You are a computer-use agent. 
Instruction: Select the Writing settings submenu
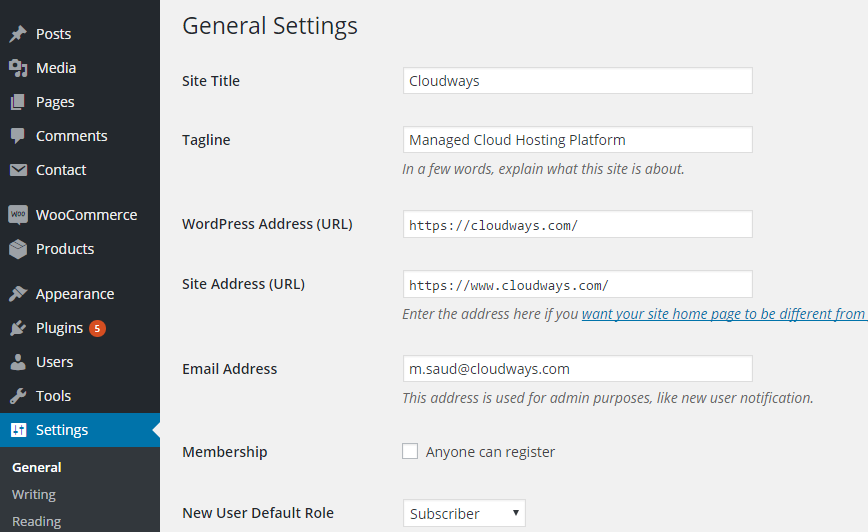pyautogui.click(x=34, y=494)
